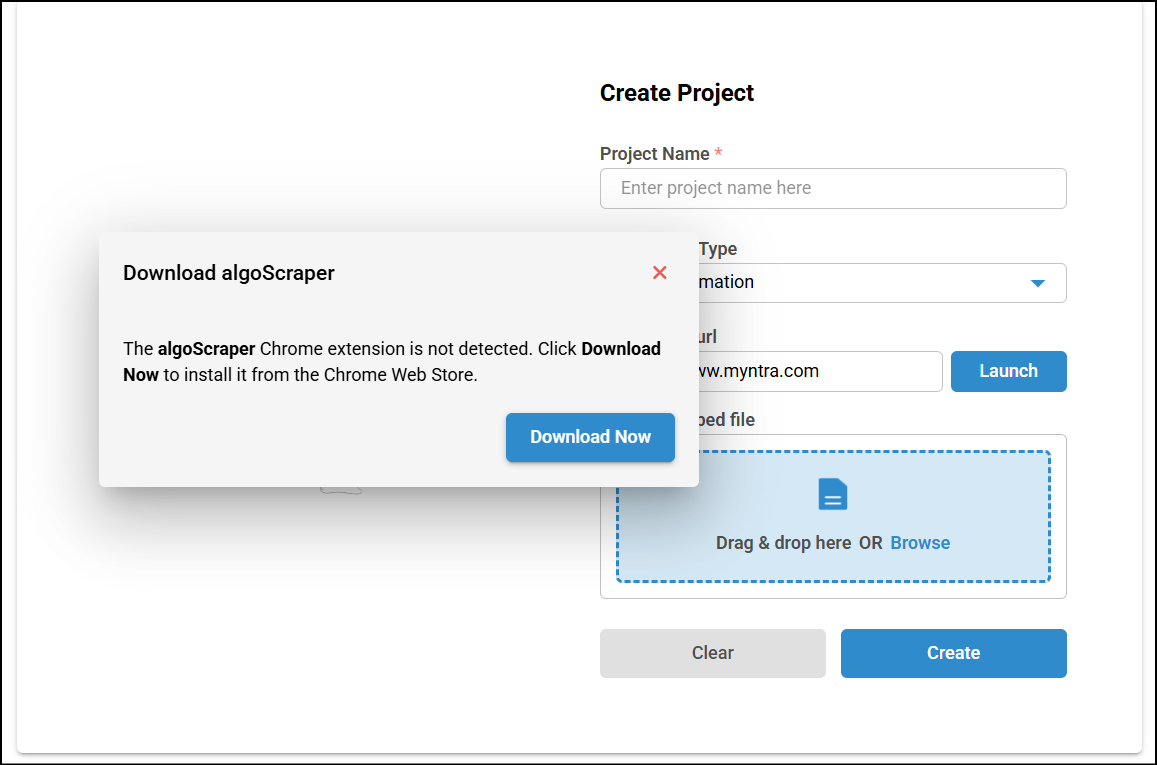Close the Download algoScraper dialog

click(x=660, y=273)
